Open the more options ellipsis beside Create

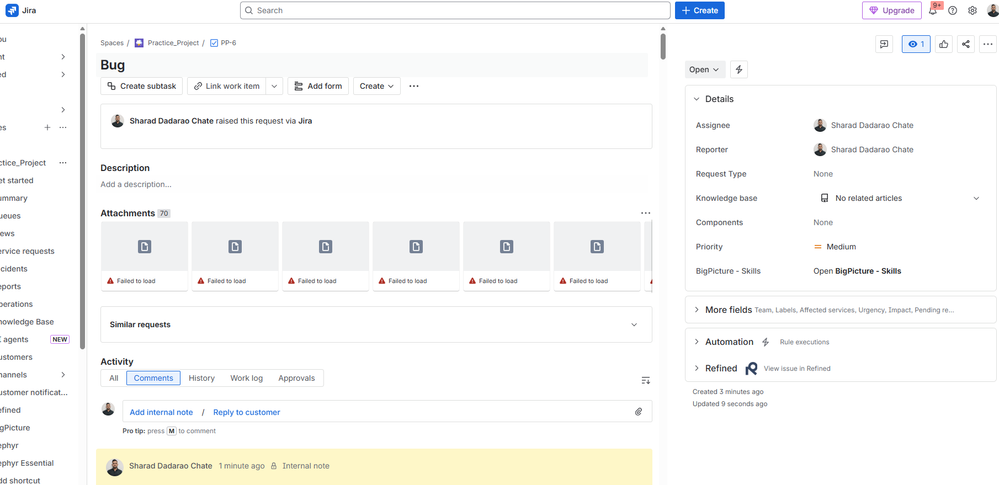click(x=414, y=86)
